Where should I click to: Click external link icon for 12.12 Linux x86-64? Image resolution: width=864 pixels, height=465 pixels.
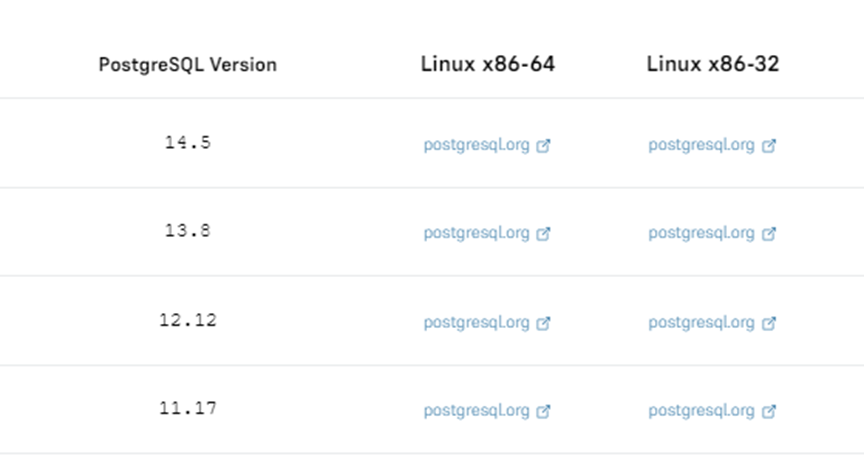(543, 323)
